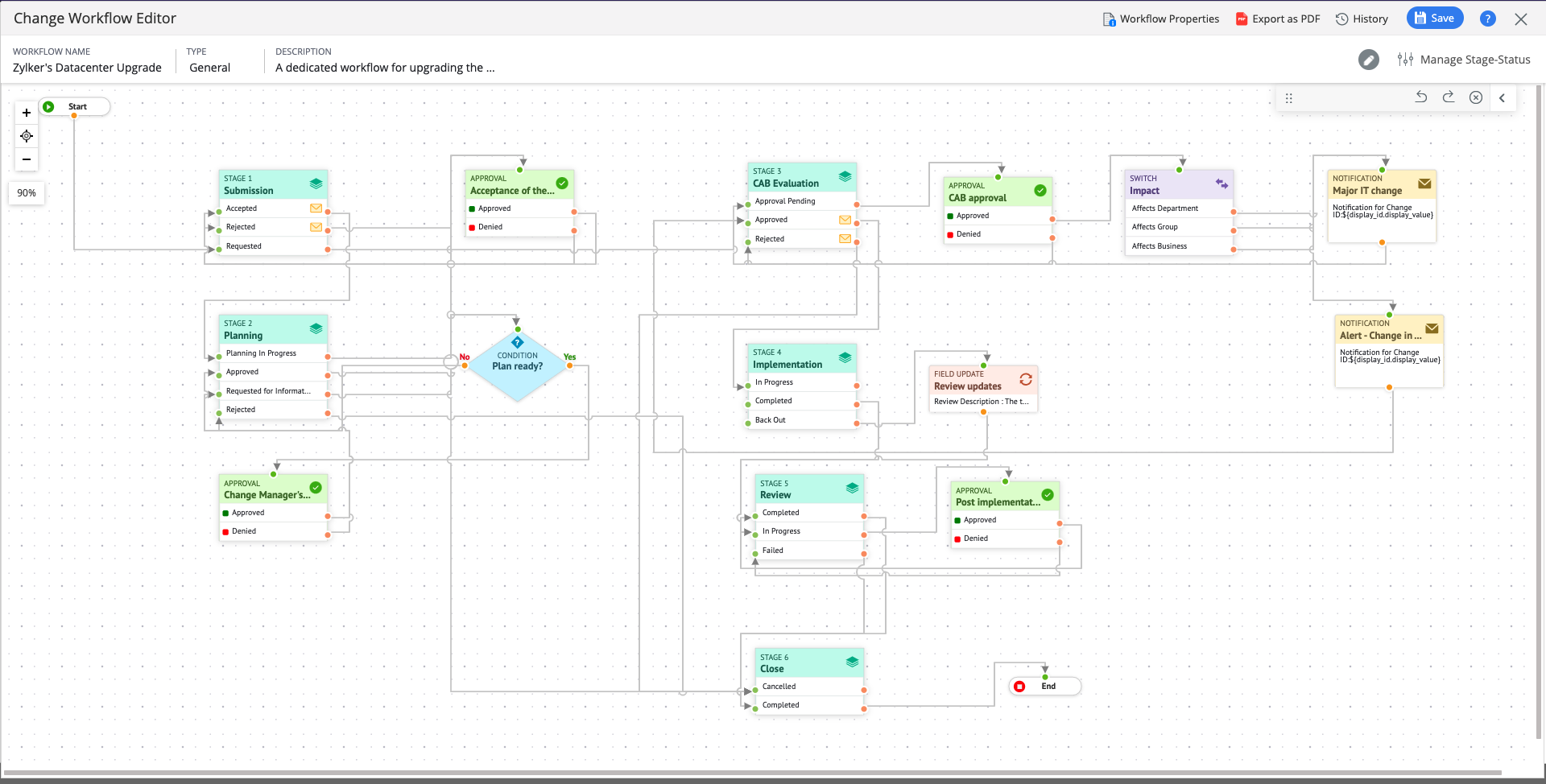Click Review Description field update text
1546x784 pixels.
point(982,402)
